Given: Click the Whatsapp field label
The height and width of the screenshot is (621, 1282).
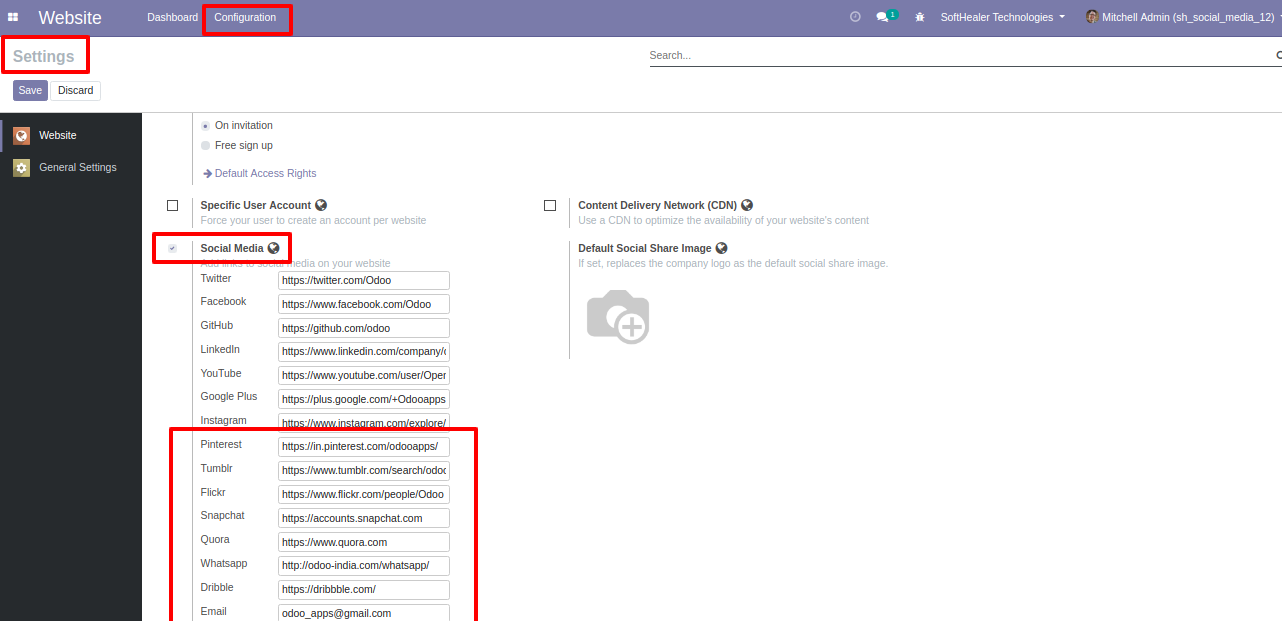Looking at the screenshot, I should pyautogui.click(x=224, y=564).
